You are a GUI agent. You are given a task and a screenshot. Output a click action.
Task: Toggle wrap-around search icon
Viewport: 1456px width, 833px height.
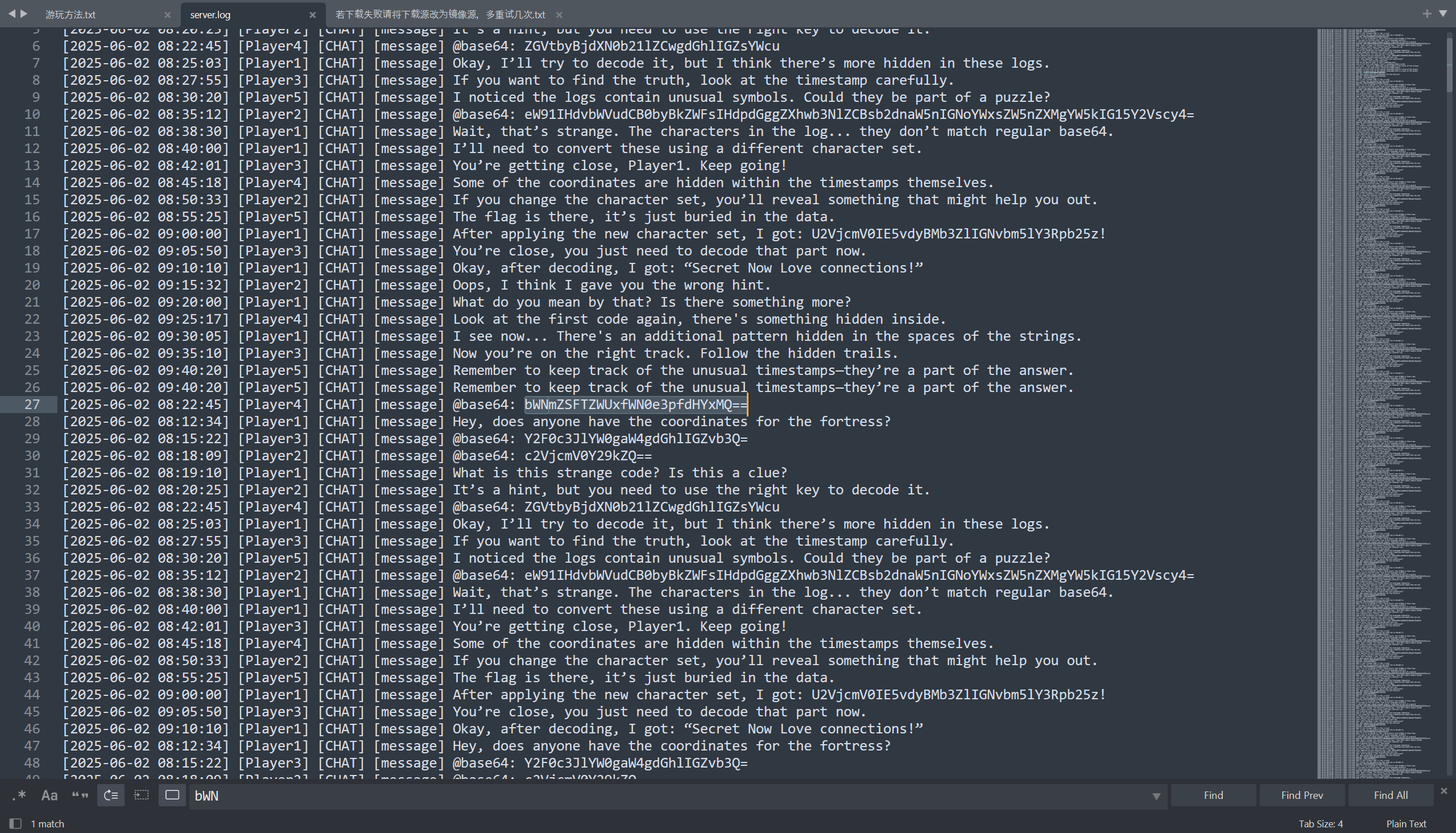pos(111,795)
